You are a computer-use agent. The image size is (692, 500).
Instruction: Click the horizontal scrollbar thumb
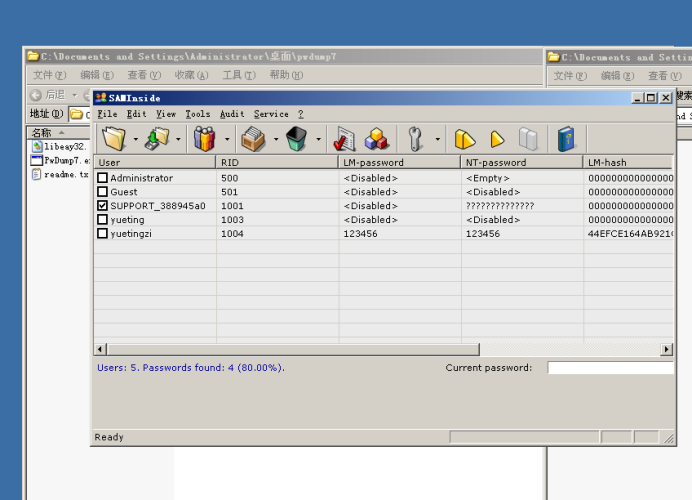click(x=293, y=350)
